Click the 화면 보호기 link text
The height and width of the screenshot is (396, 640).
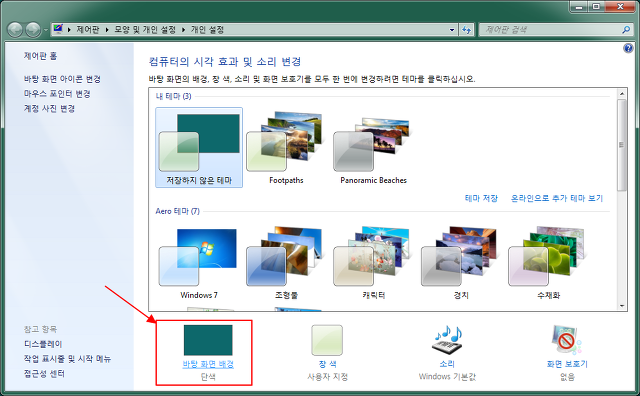(x=567, y=364)
